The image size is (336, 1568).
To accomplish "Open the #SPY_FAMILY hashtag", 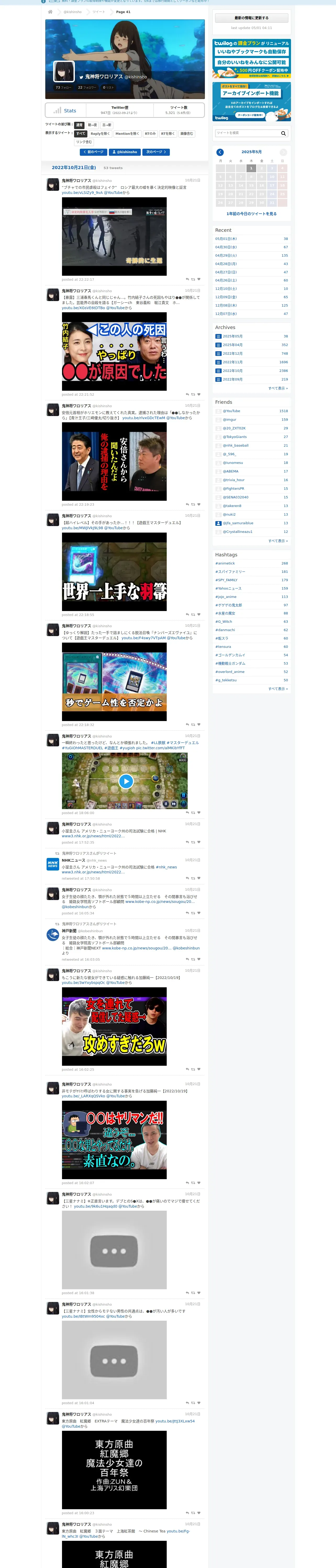I will (x=226, y=580).
